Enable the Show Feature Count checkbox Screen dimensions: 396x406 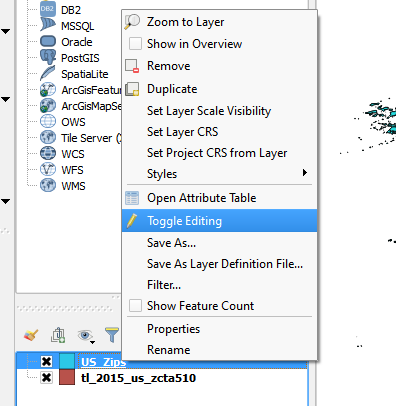(135, 306)
